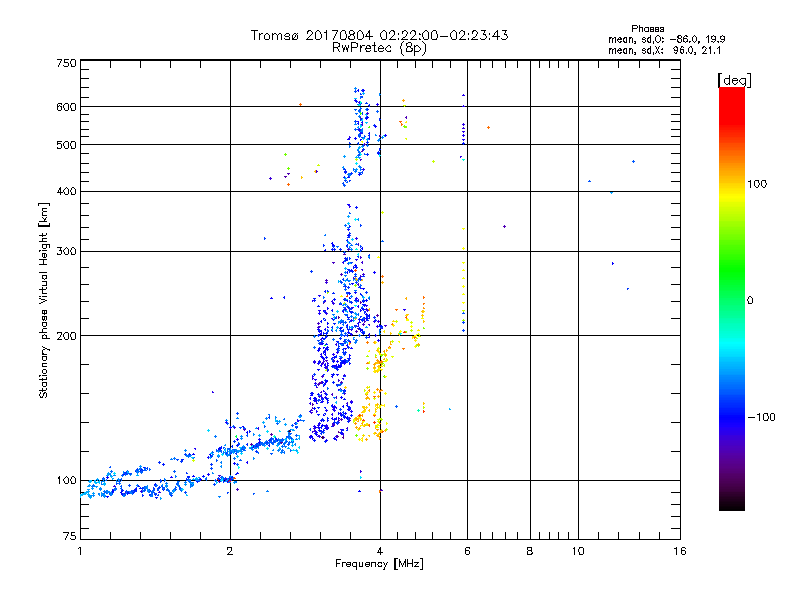Click the '400' height tick label
Screen dimensions: 800x600
[x=66, y=191]
